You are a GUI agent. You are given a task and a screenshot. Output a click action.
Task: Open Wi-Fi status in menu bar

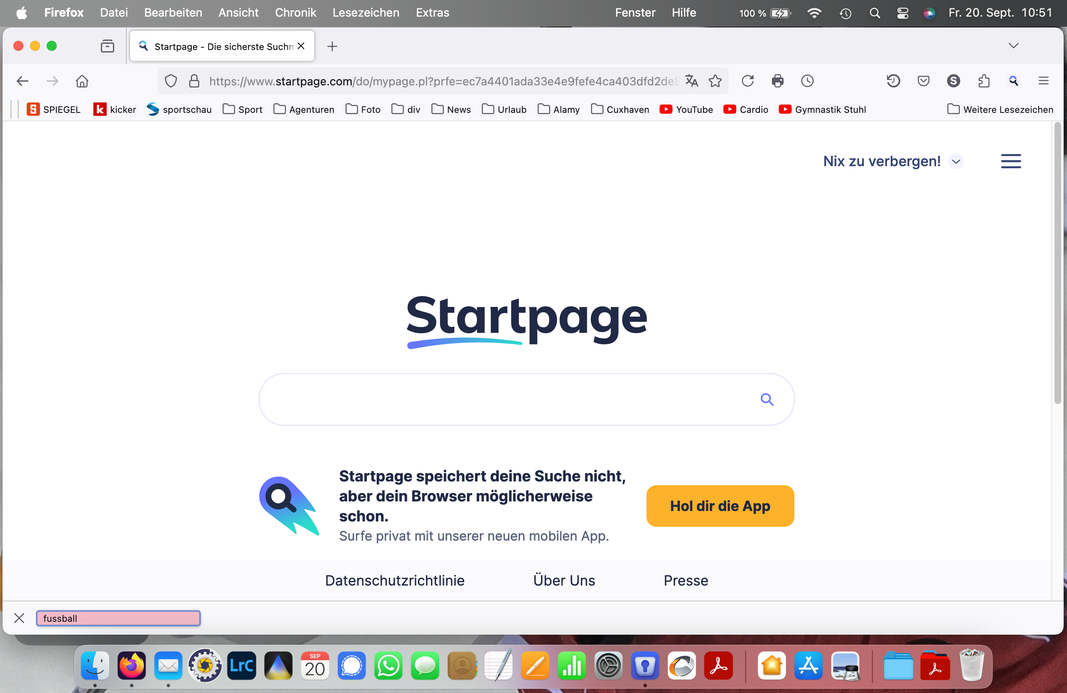click(x=814, y=13)
